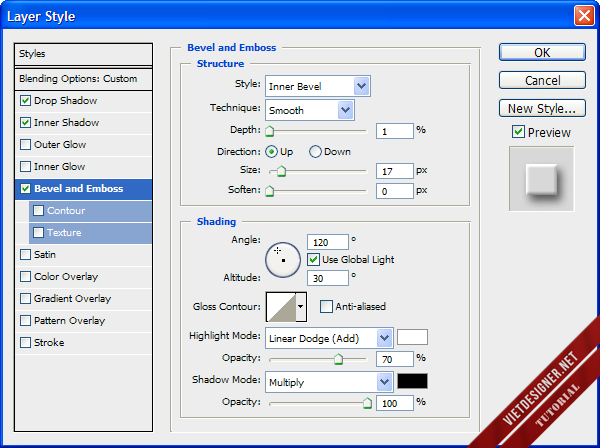600x448 pixels.
Task: Select the Down direction radio button
Action: coord(315,152)
